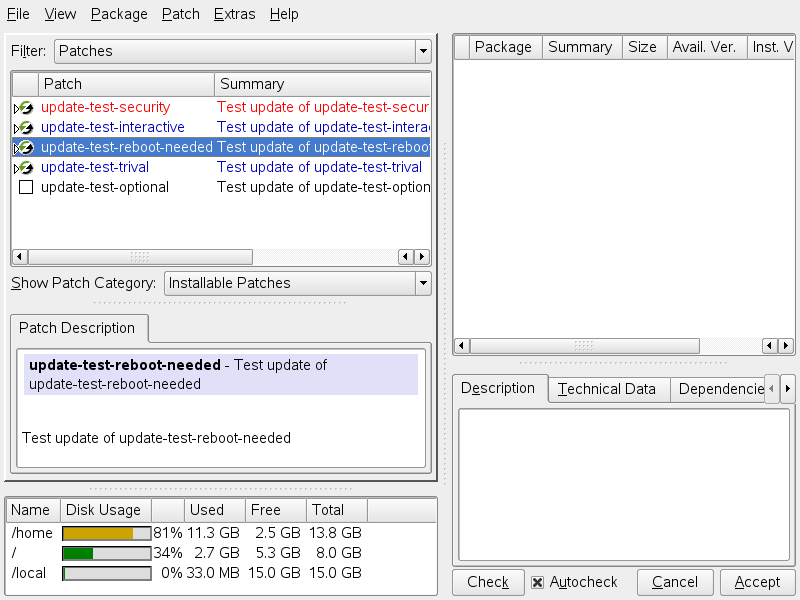Click the bold update-test-reboot-needed description heading
800x600 pixels.
[125, 365]
